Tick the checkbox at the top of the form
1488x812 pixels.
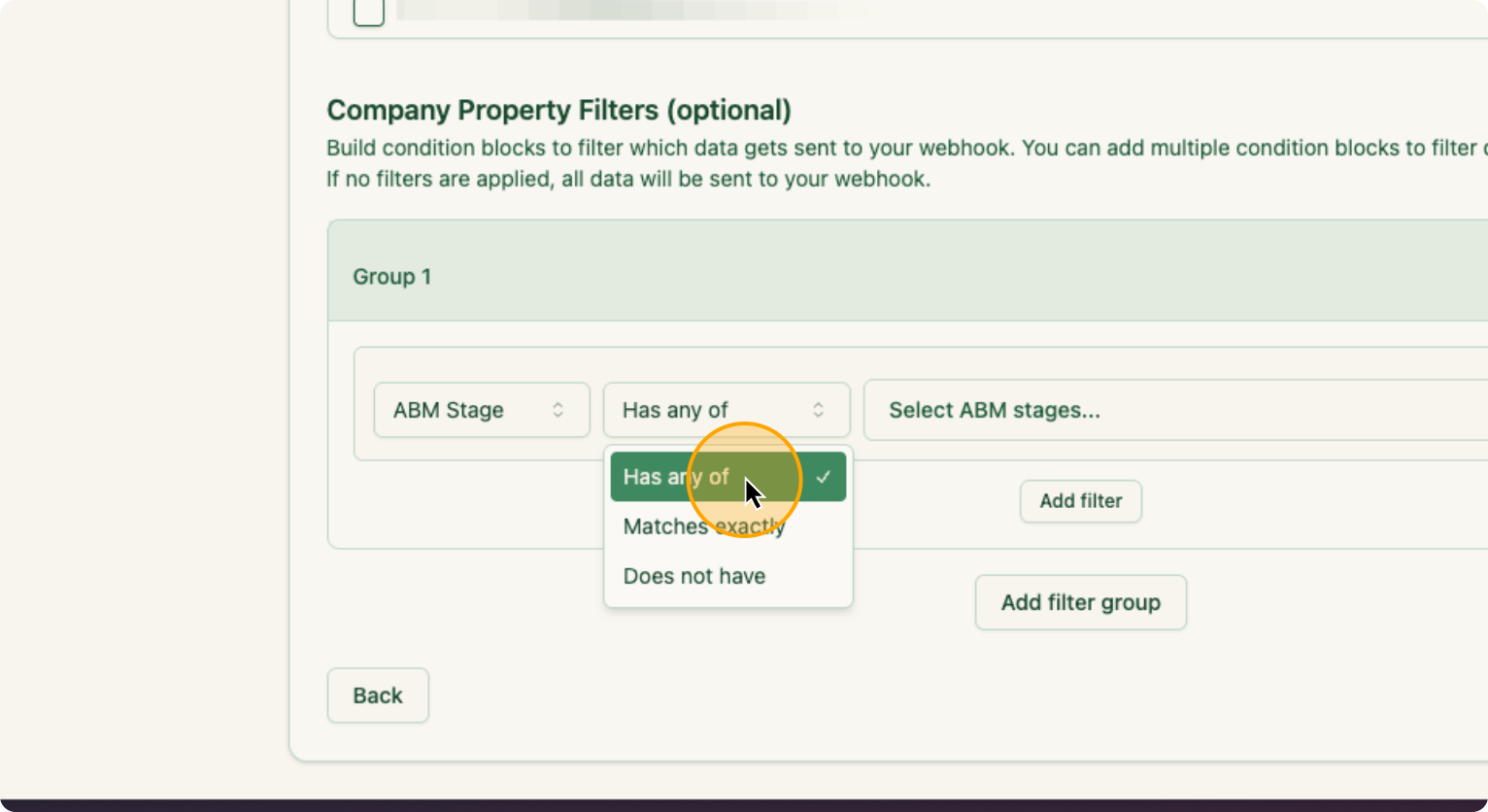(x=368, y=12)
